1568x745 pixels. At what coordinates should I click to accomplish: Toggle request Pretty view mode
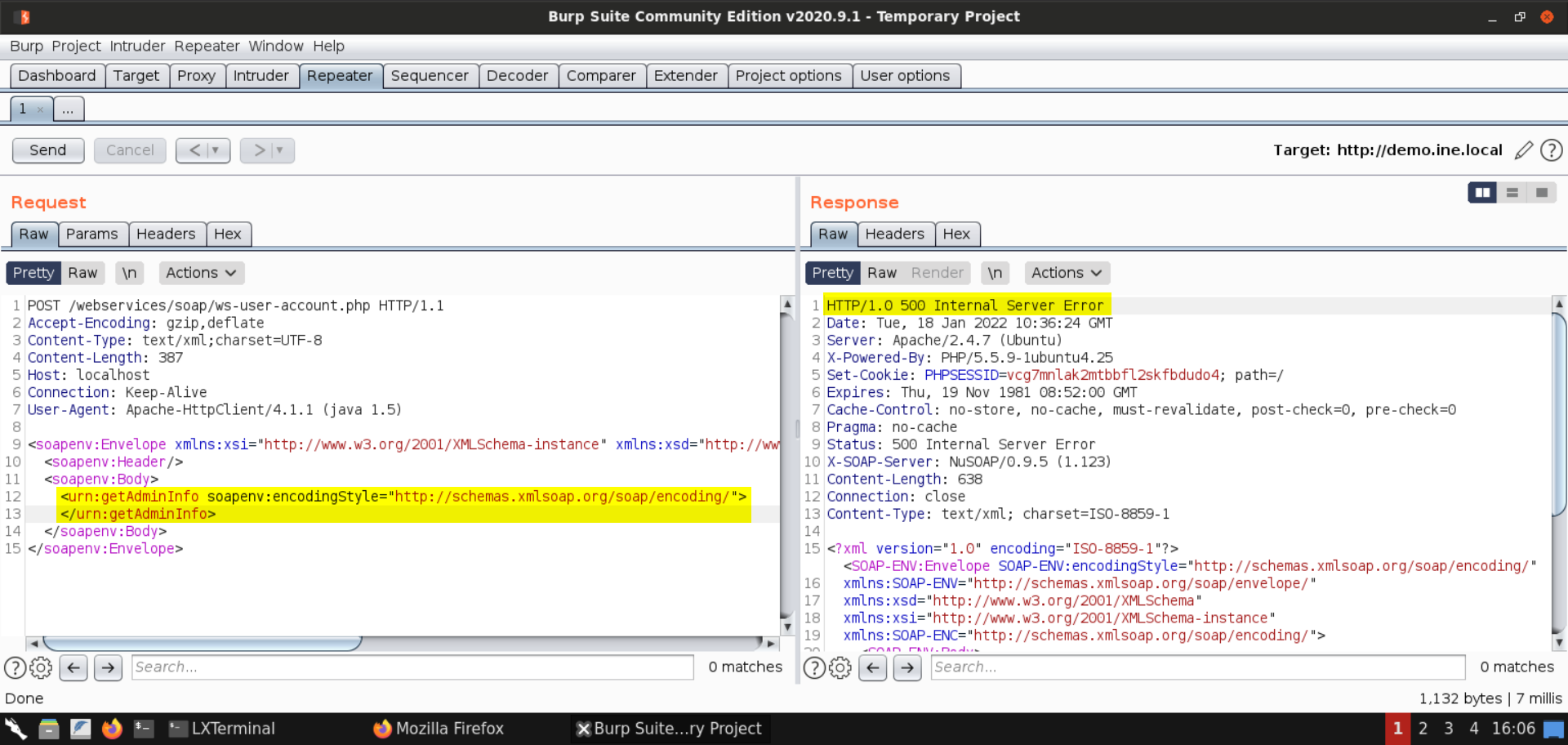[33, 273]
